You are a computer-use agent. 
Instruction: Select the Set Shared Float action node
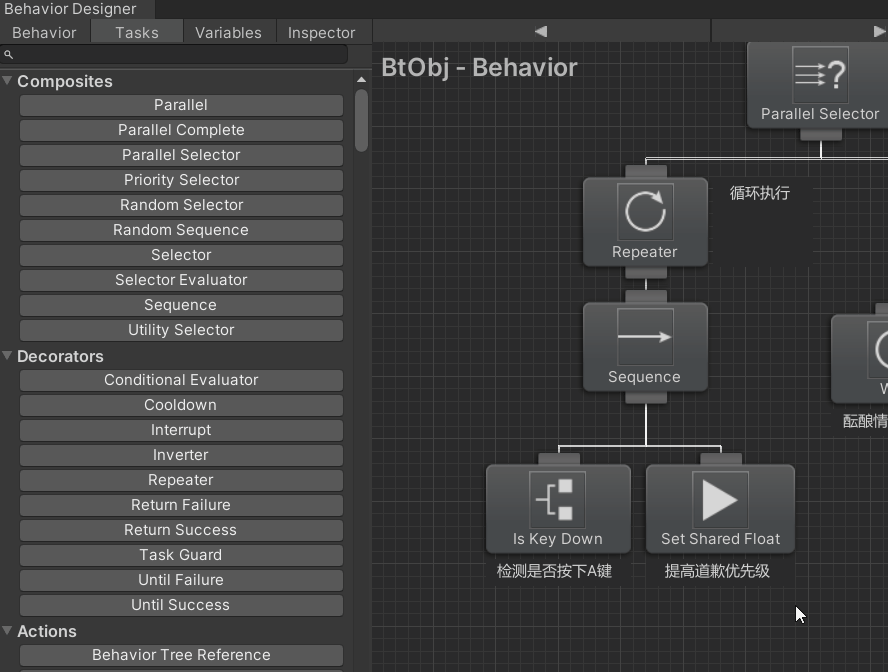tap(720, 508)
